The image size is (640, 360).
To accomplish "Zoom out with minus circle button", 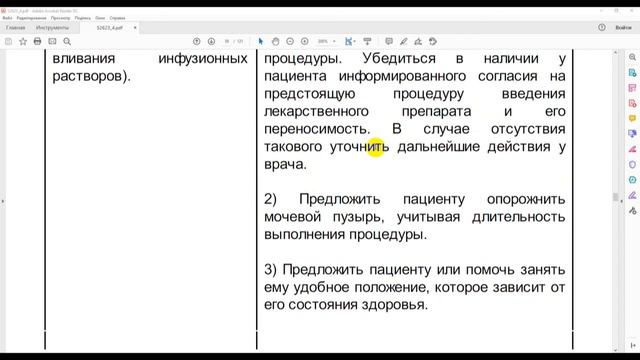I will (x=290, y=41).
